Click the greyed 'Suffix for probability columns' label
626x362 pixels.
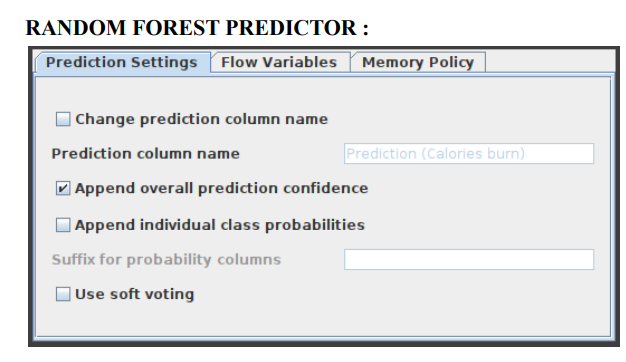click(166, 260)
